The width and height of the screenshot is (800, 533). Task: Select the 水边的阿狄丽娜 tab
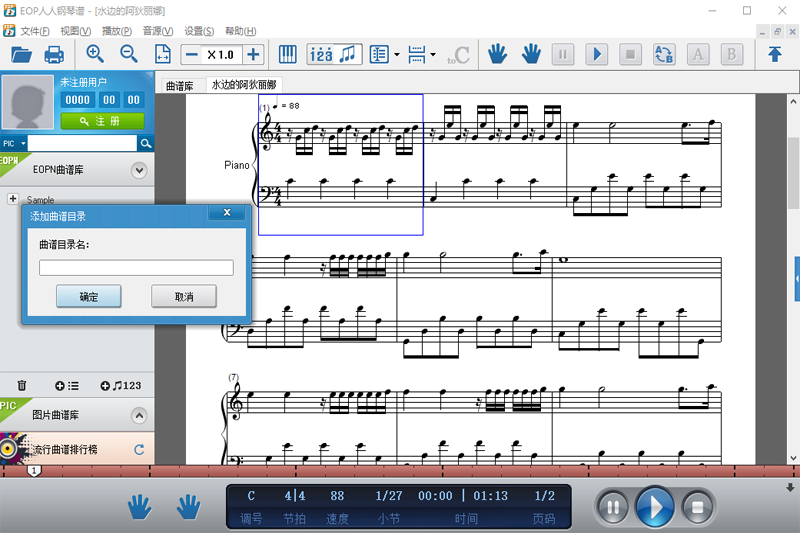click(x=244, y=85)
